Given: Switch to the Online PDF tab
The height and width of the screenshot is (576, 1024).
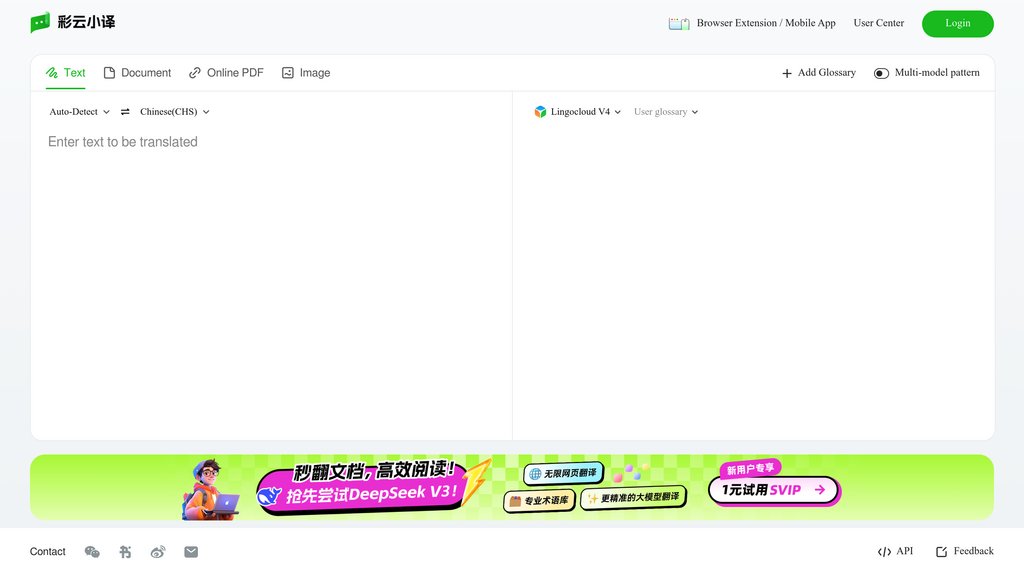Looking at the screenshot, I should click(x=226, y=72).
